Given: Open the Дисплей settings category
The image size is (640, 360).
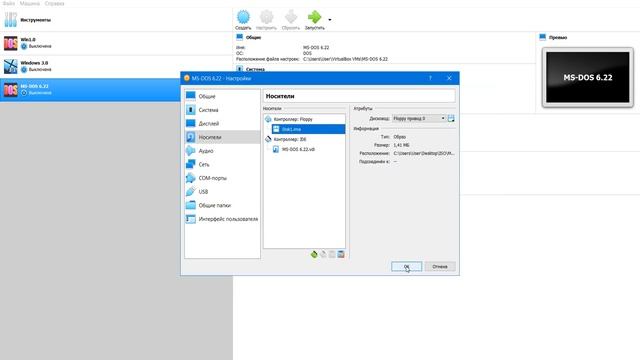Looking at the screenshot, I should pos(222,124).
